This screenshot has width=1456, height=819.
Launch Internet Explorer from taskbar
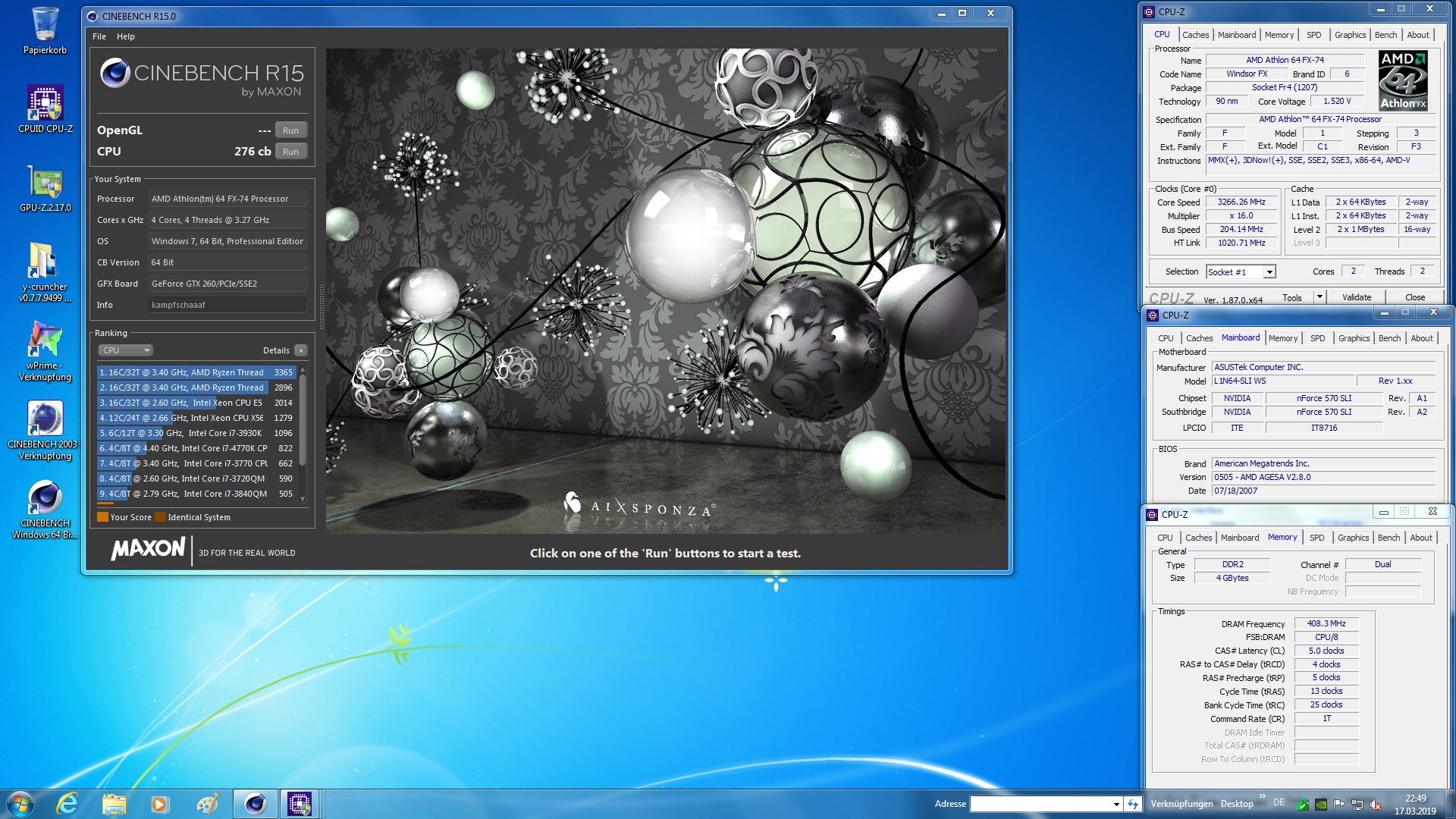tap(67, 804)
